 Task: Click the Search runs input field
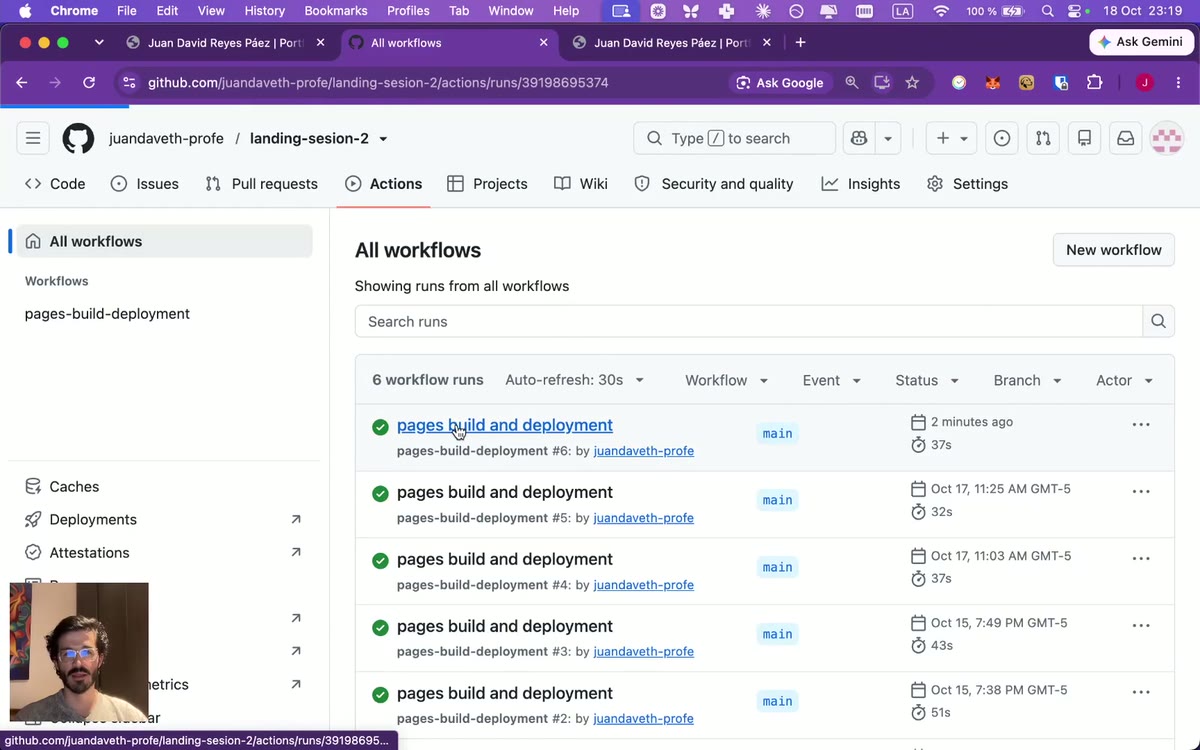pos(749,321)
